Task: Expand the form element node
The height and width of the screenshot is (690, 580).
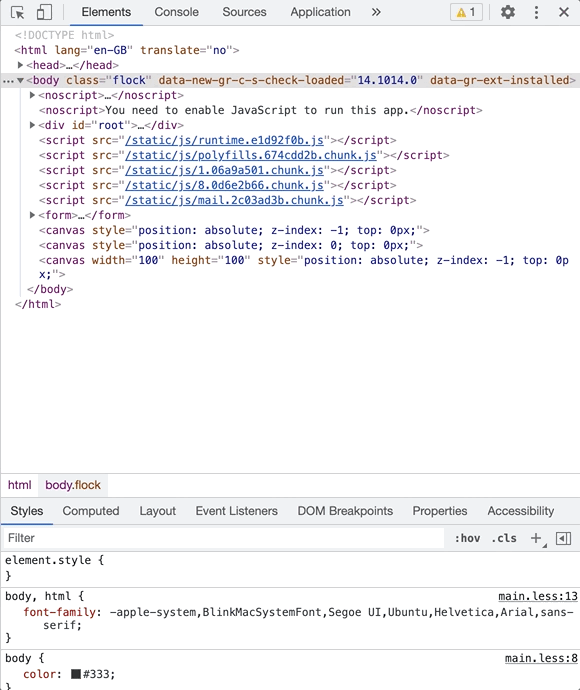Action: pyautogui.click(x=32, y=215)
